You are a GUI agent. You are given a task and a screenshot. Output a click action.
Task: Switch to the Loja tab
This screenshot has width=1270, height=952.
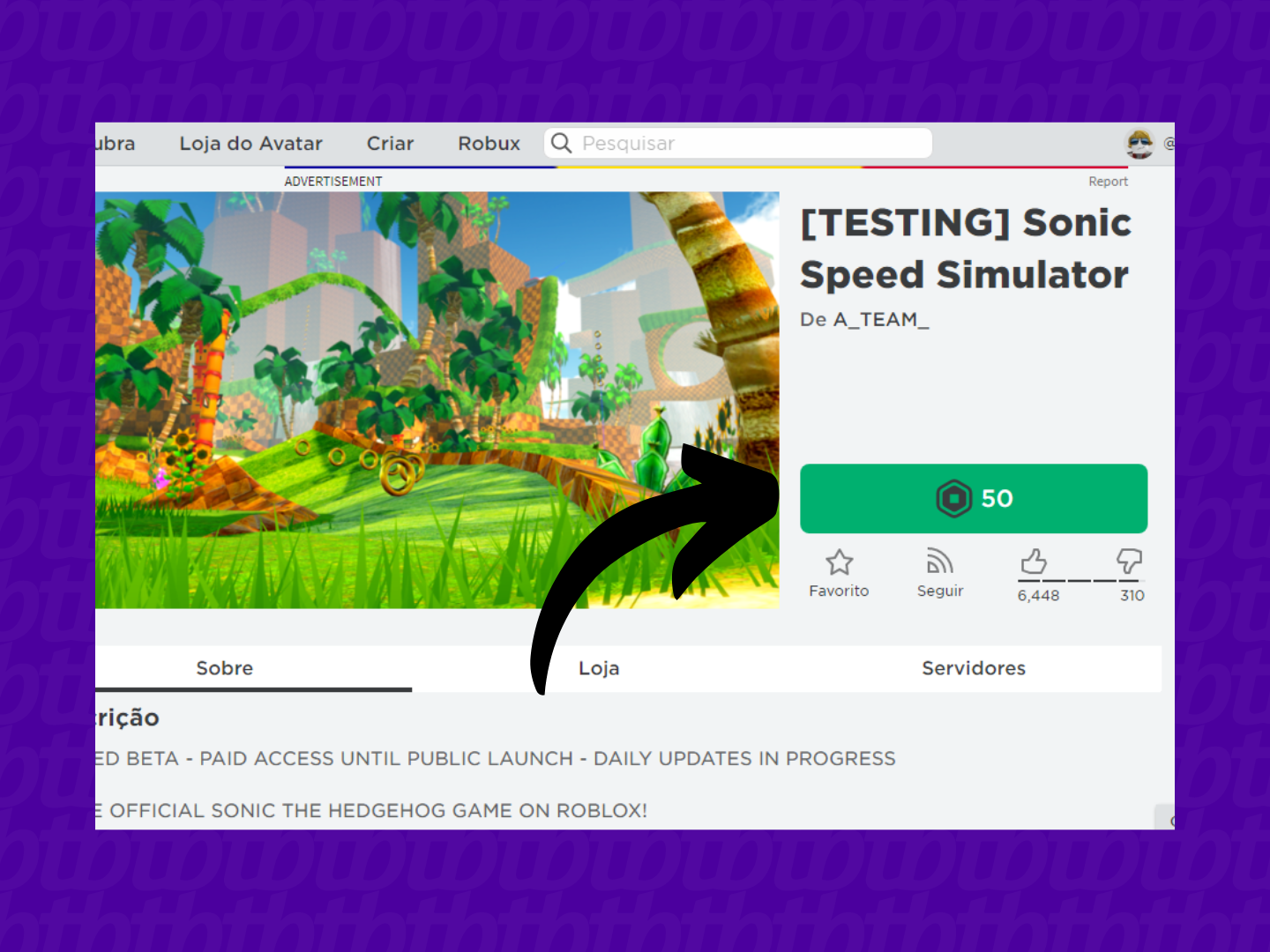pos(599,668)
